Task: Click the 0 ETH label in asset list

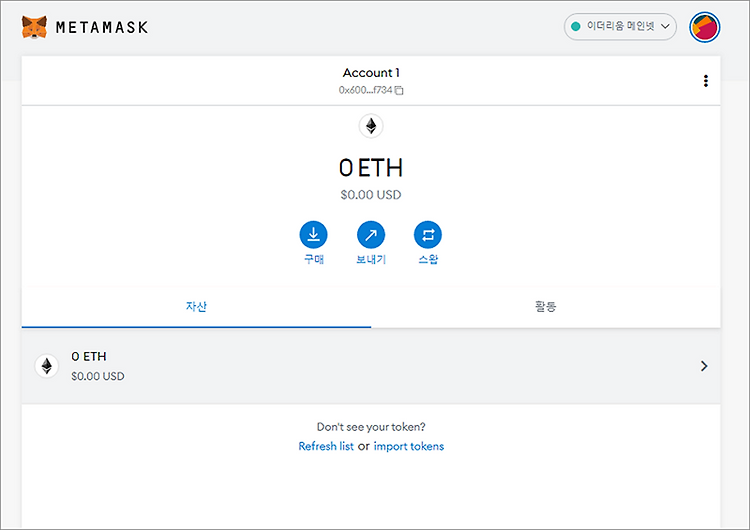Action: pyautogui.click(x=89, y=356)
